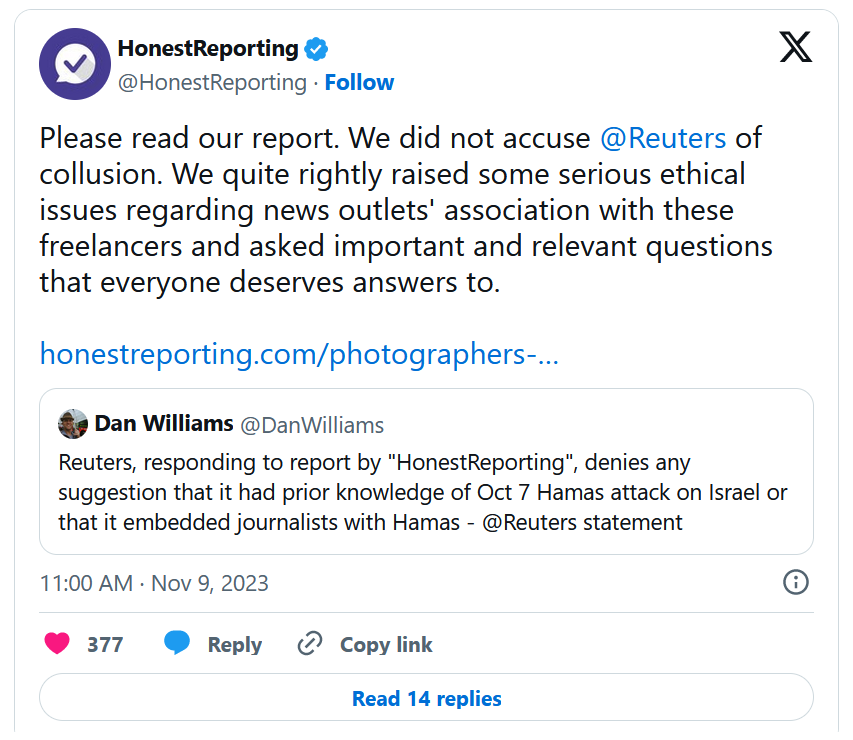Like the tweet with heart icon
The image size is (853, 740).
pos(57,643)
